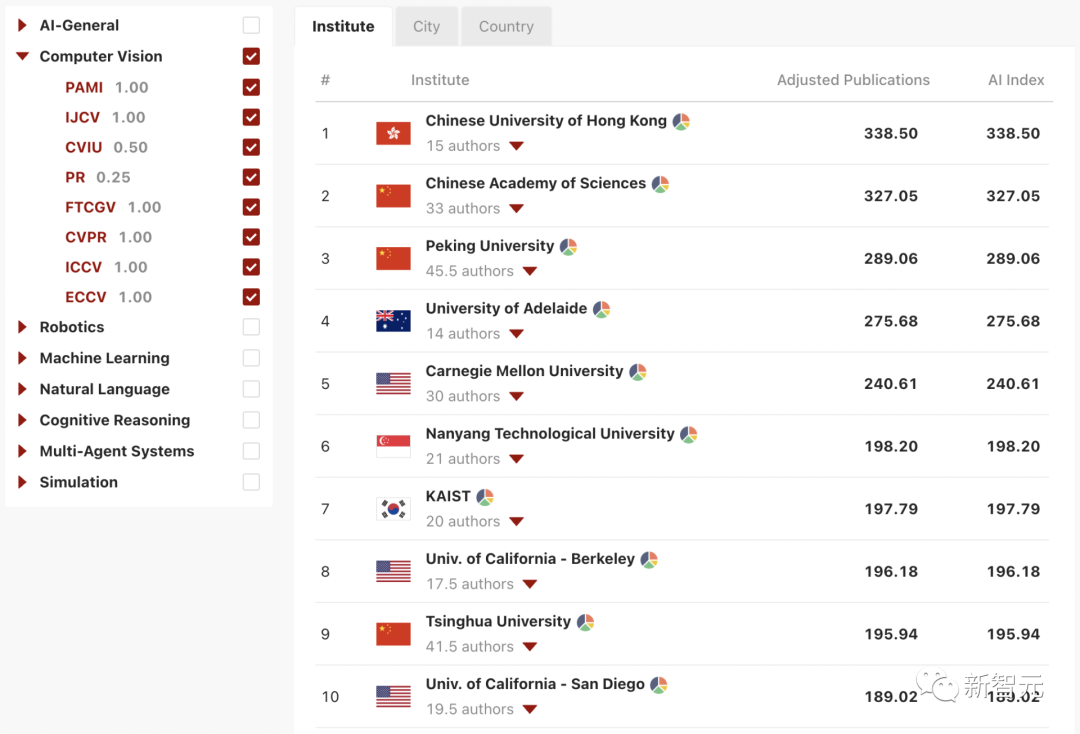Click the China flag beside Chinese Academy of Sciences
Image resolution: width=1080 pixels, height=734 pixels.
pos(392,194)
